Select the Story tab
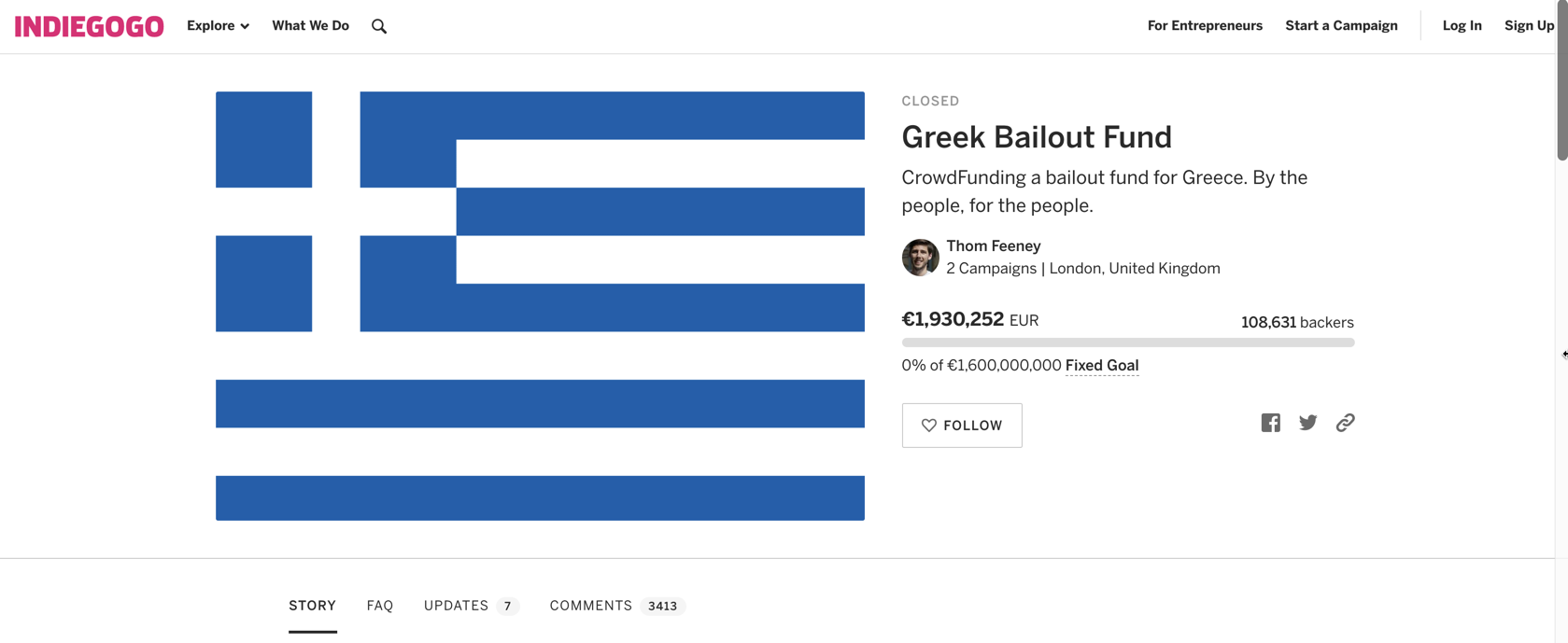This screenshot has height=643, width=1568. pyautogui.click(x=312, y=606)
